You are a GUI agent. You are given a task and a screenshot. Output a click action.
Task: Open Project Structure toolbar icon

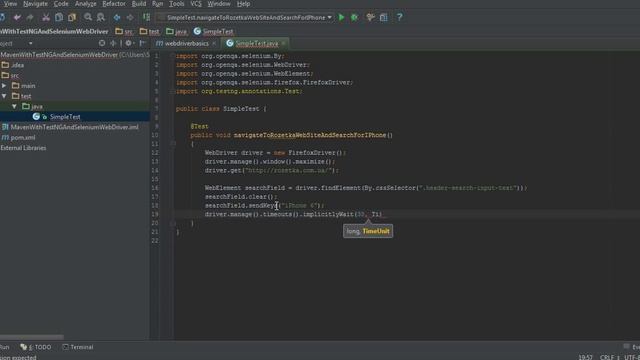coord(384,17)
